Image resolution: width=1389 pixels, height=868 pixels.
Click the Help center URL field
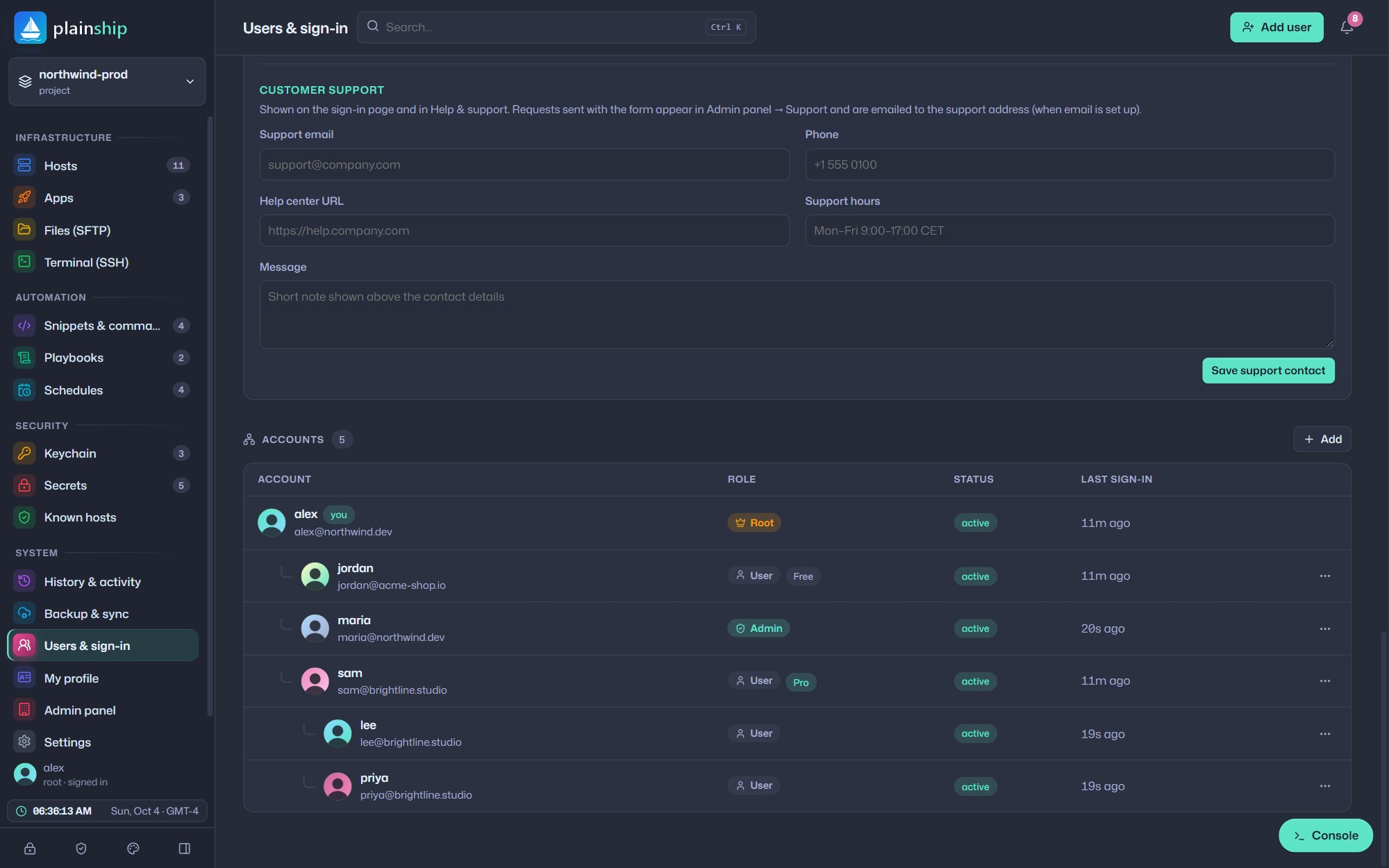524,231
